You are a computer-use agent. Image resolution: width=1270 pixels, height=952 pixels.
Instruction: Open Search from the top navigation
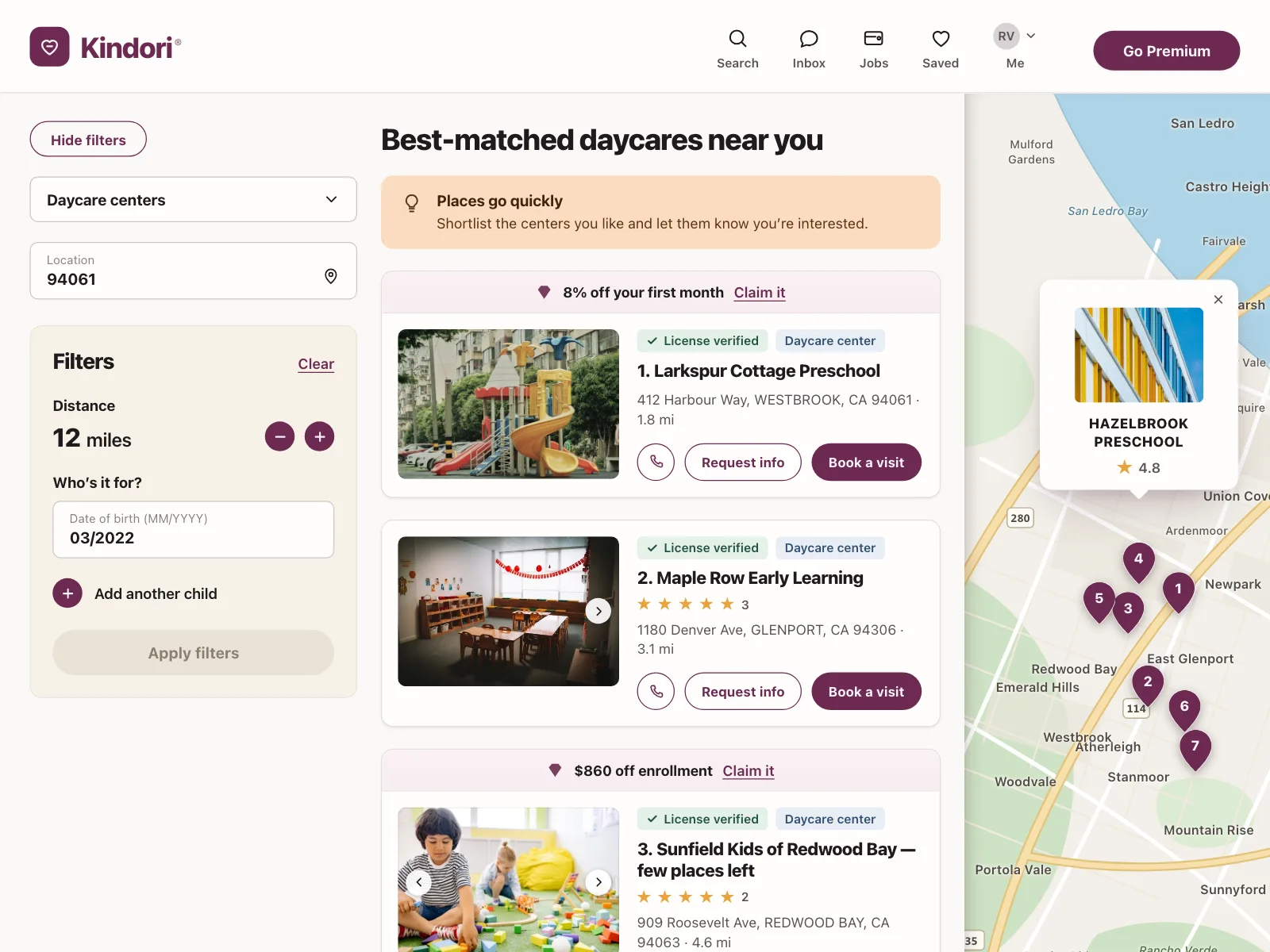click(x=737, y=49)
